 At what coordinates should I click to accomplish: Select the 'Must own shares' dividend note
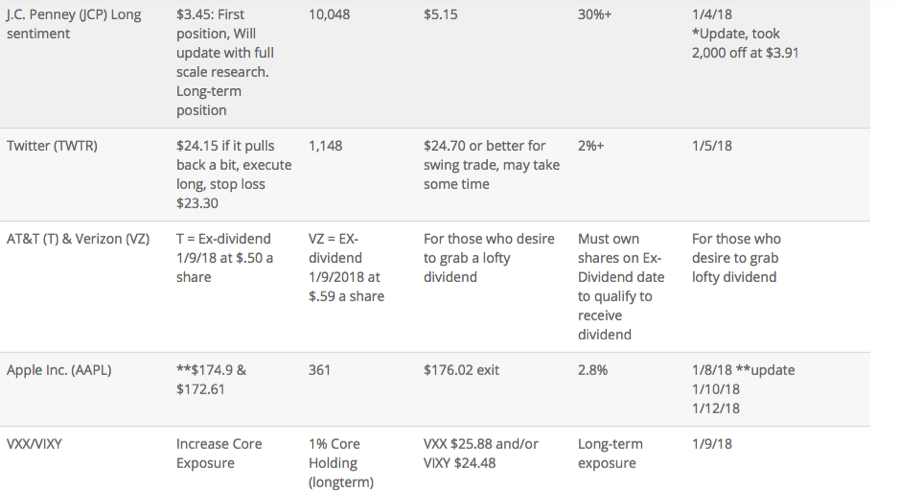[621, 286]
